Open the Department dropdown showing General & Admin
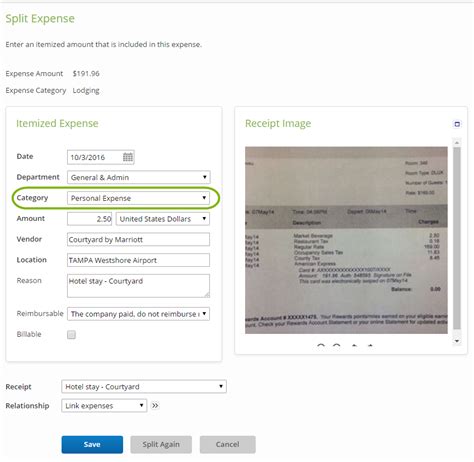The height and width of the screenshot is (462, 474). 139,177
